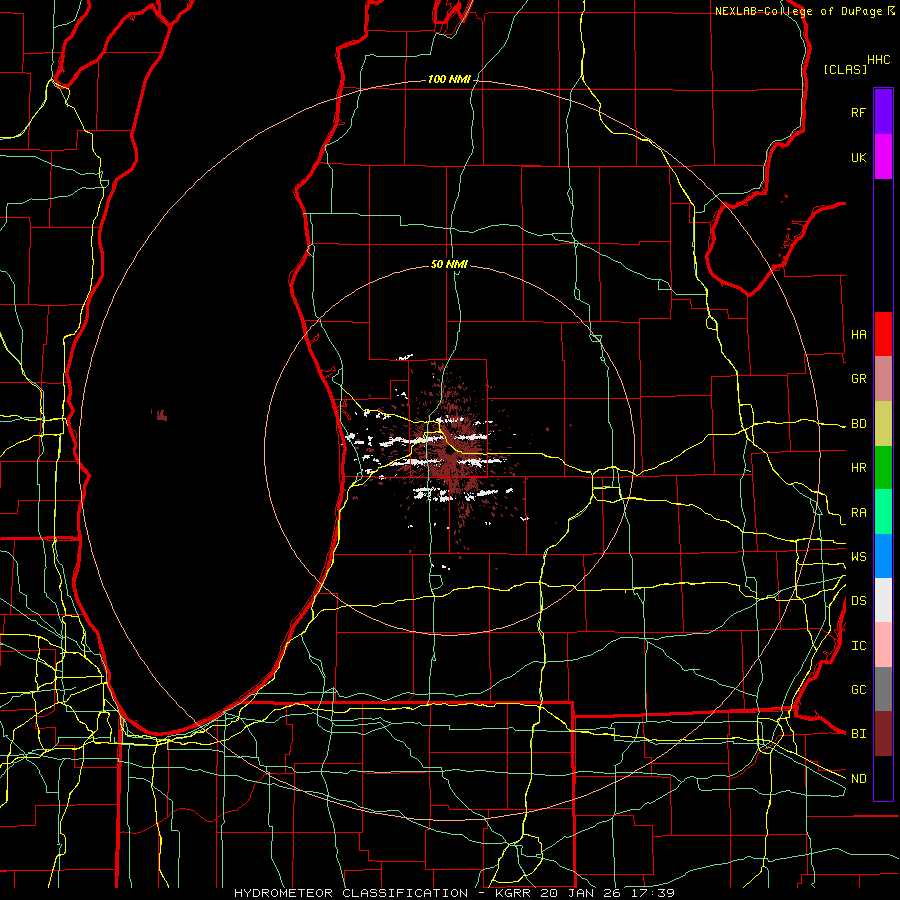
Task: Click the [CLAS] units label
Action: tap(845, 69)
